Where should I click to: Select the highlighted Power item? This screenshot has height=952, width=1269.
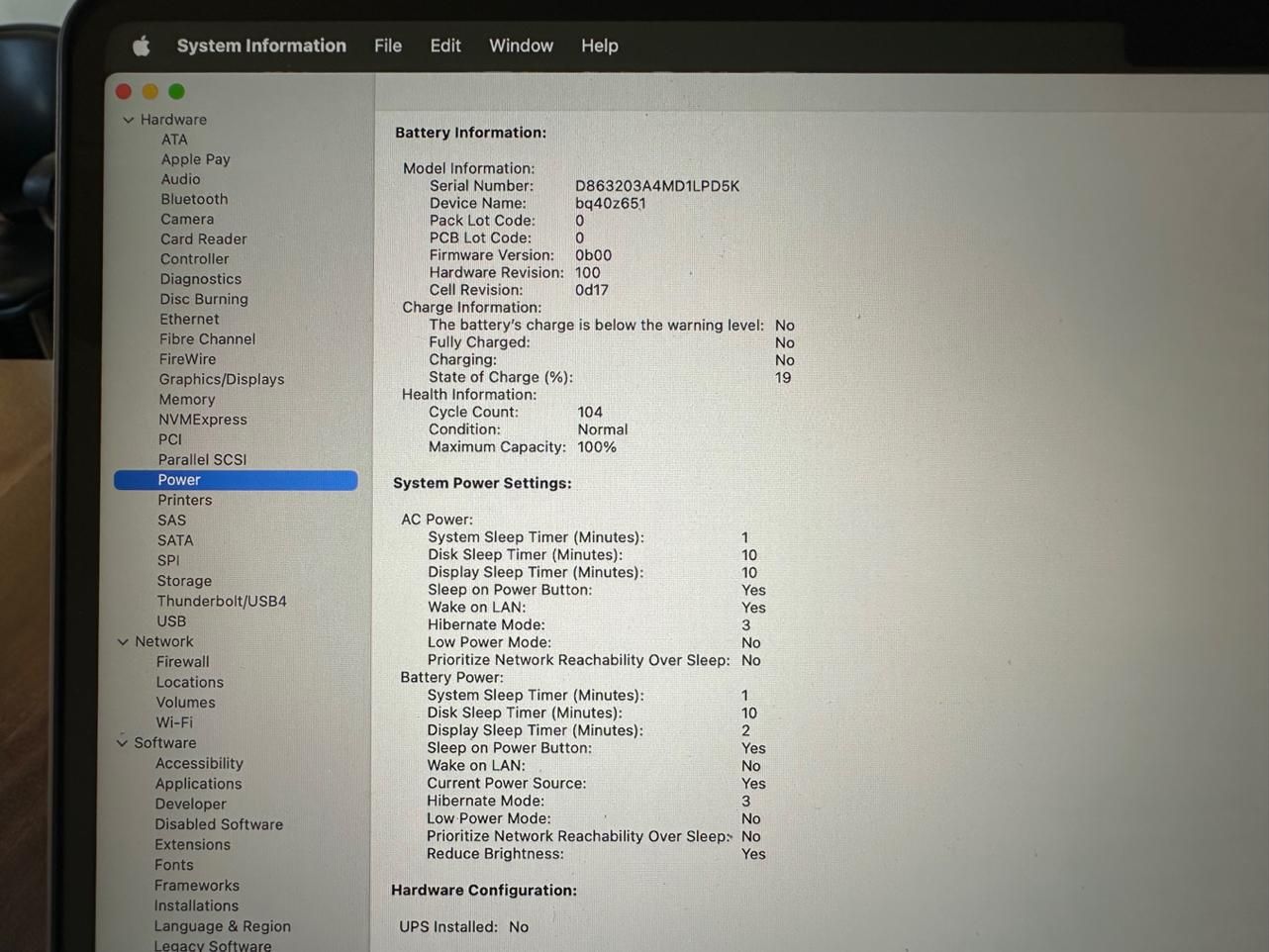236,480
